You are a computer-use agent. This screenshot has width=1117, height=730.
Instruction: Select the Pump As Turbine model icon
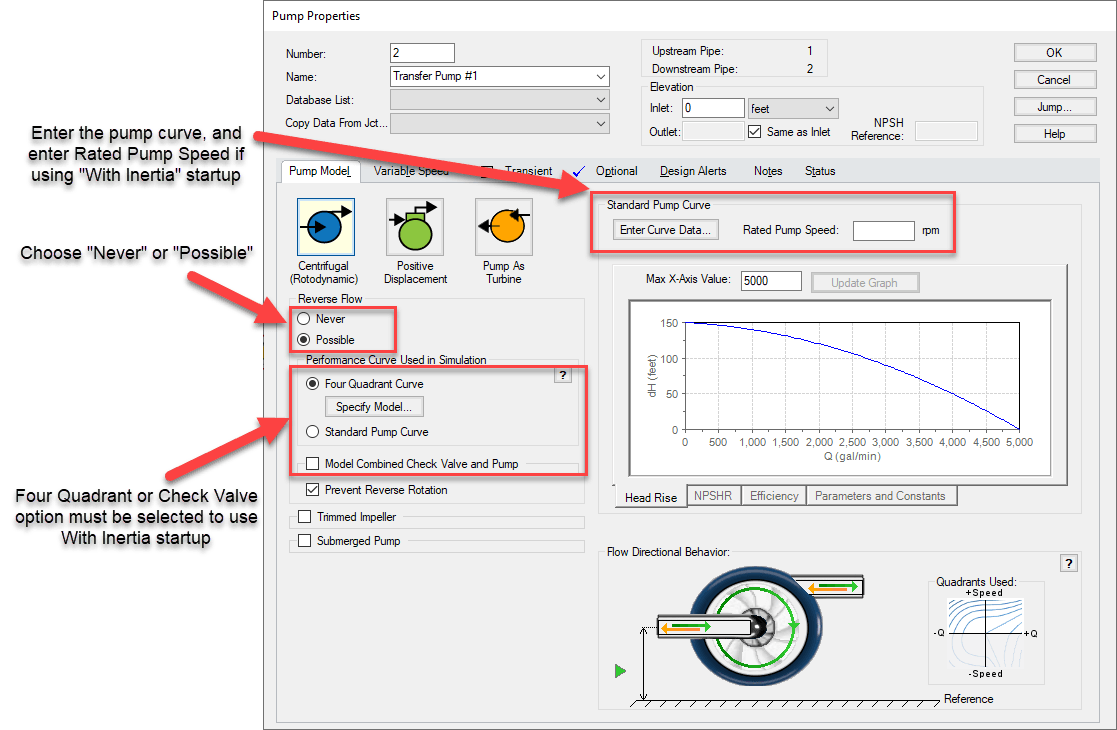tap(503, 227)
